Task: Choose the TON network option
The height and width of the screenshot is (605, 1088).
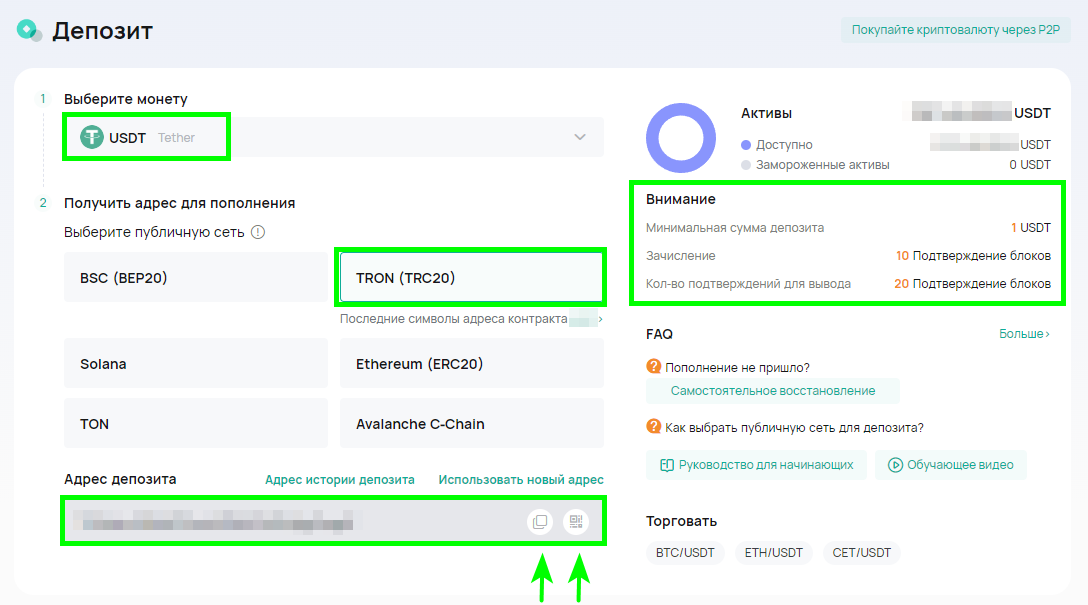Action: (195, 424)
